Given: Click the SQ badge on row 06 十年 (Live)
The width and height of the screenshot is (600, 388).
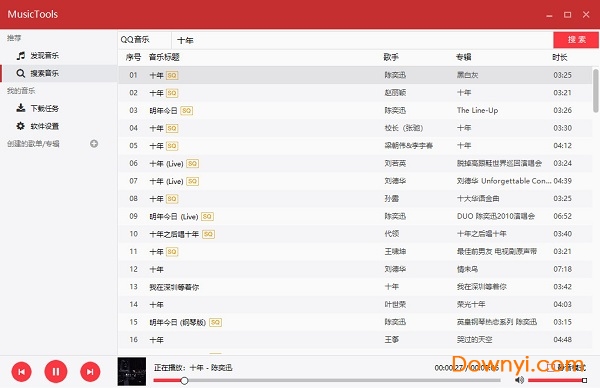Looking at the screenshot, I should 192,163.
